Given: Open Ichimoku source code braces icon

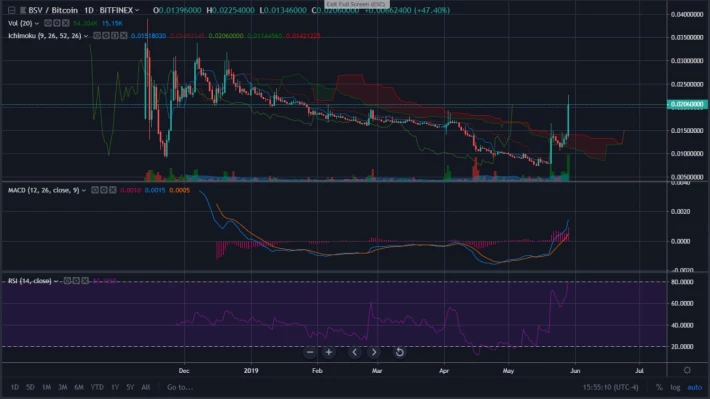Looking at the screenshot, I should [x=115, y=35].
